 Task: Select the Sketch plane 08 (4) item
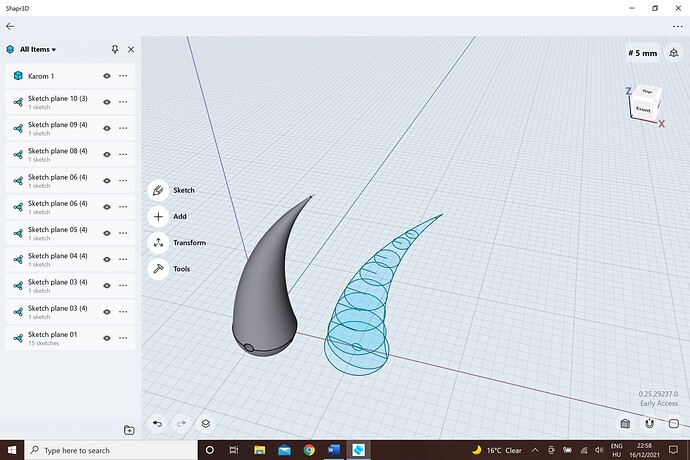tap(70, 155)
